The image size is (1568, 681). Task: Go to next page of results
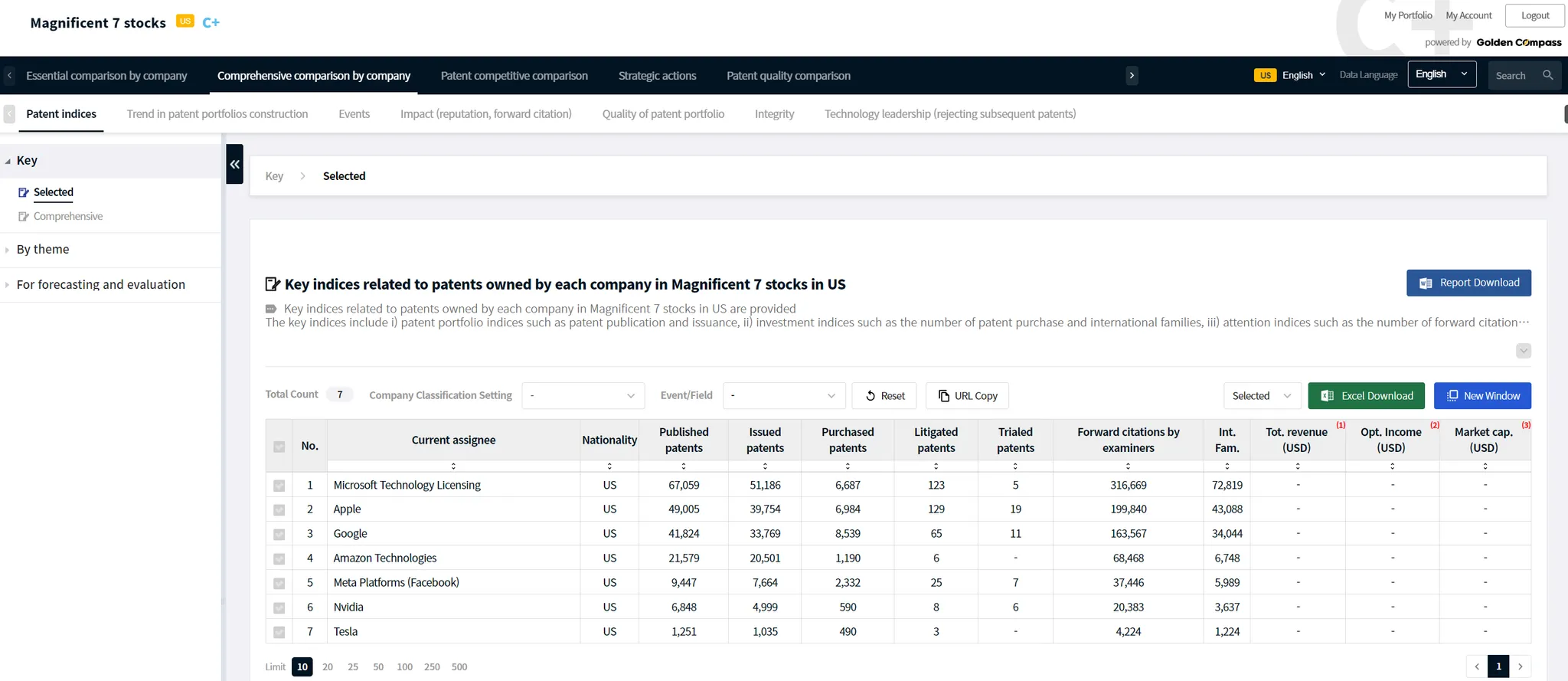pos(1521,666)
